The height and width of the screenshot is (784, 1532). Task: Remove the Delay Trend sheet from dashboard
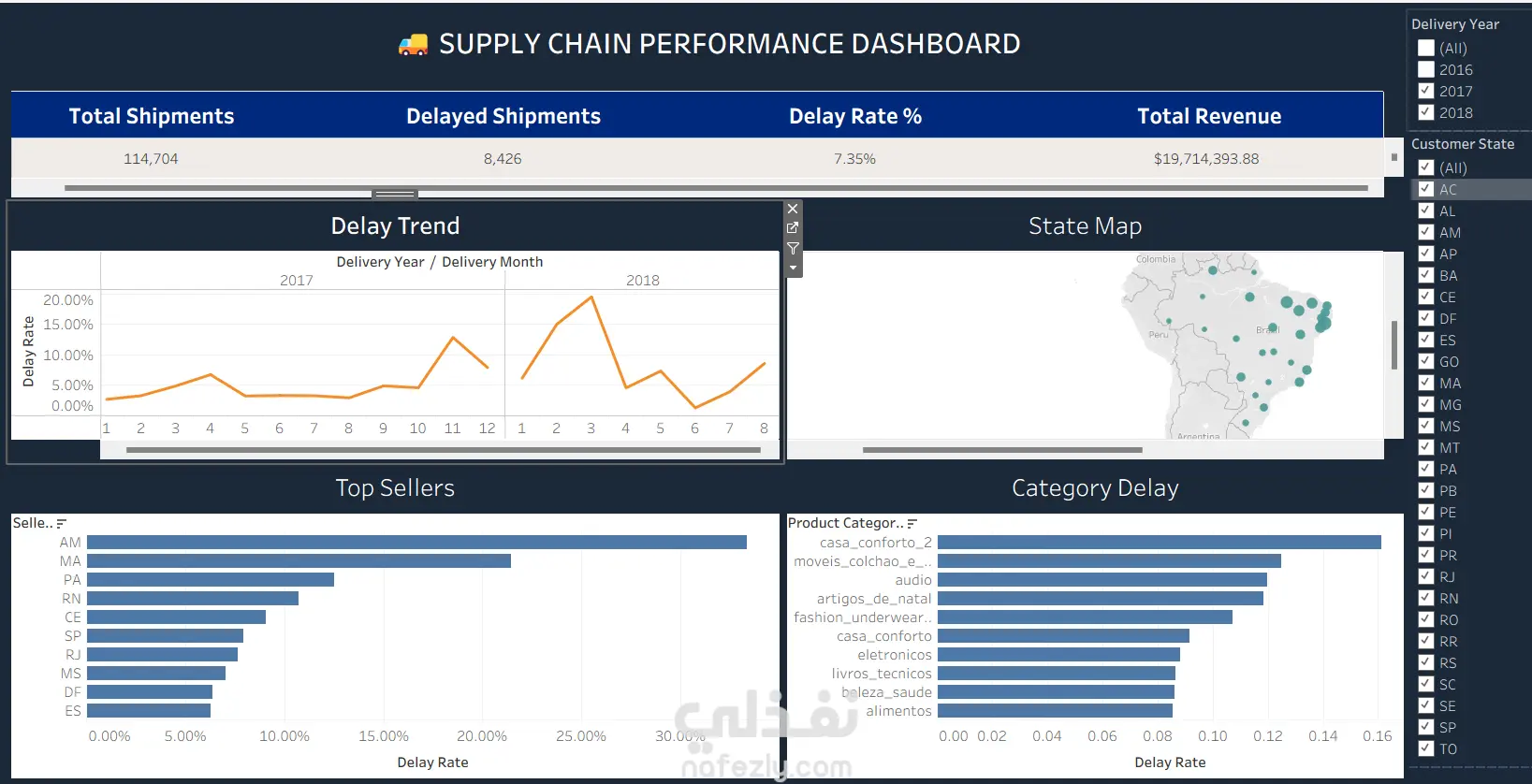tap(793, 209)
